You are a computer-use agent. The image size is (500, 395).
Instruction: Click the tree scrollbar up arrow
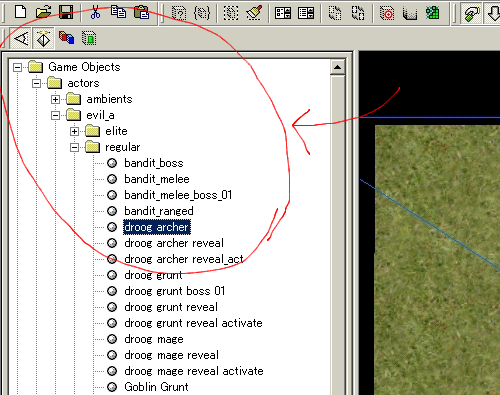pos(337,68)
